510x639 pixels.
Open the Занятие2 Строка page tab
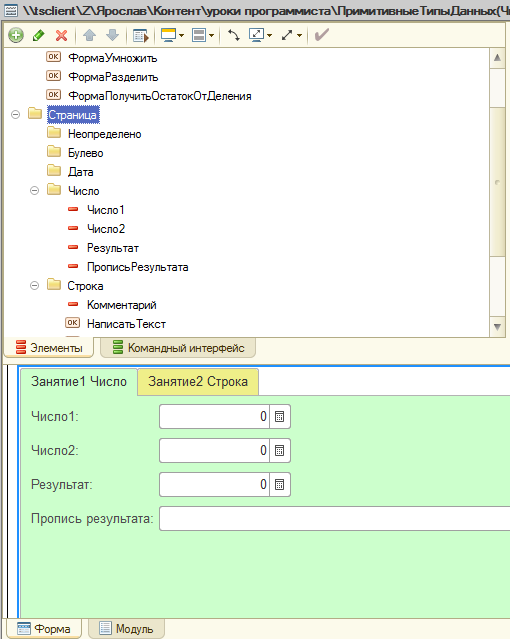(x=198, y=382)
